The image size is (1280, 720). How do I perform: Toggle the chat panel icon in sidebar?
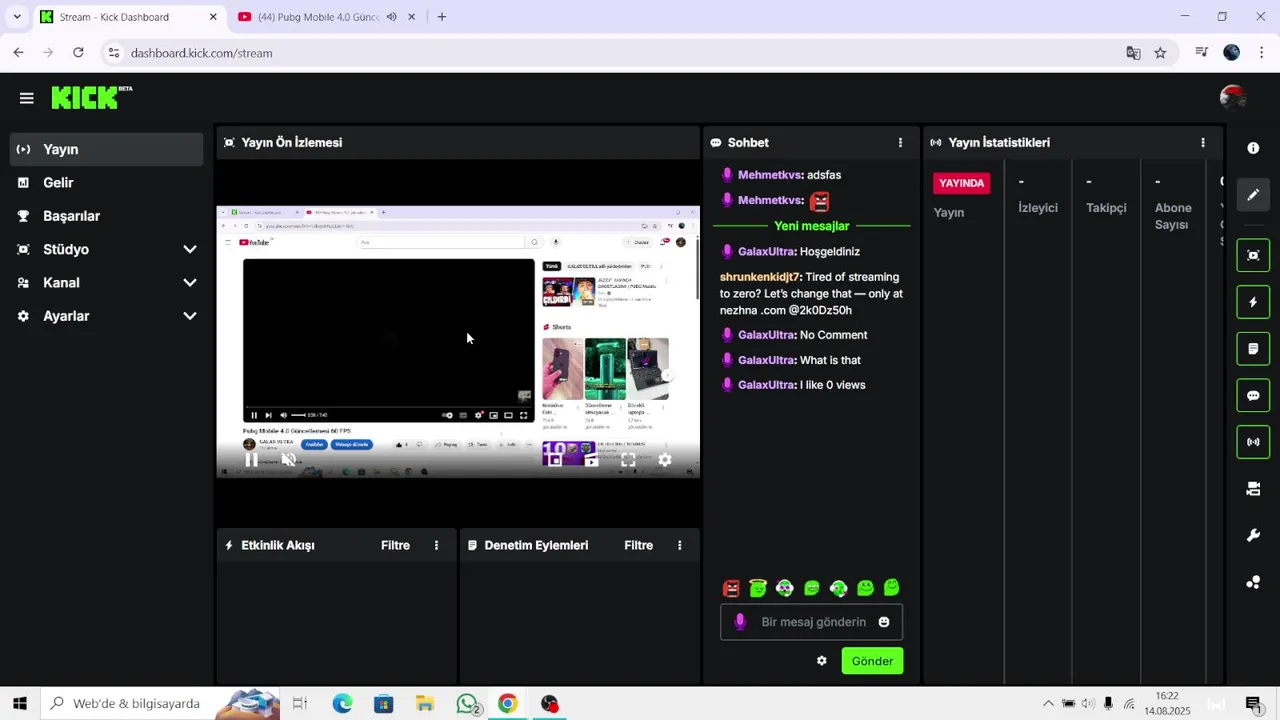coord(1253,395)
